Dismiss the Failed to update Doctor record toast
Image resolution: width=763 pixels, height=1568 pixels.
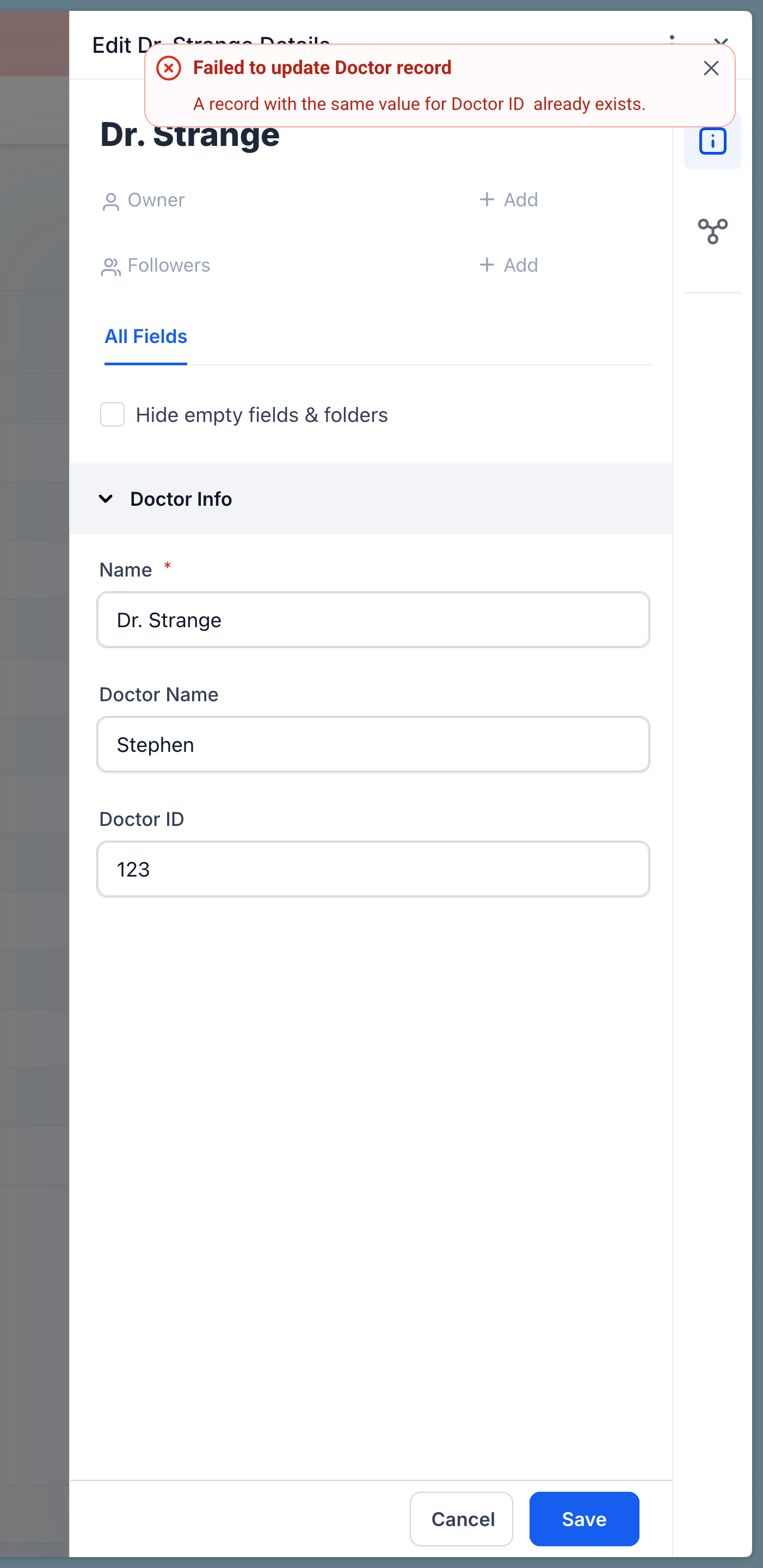[711, 68]
